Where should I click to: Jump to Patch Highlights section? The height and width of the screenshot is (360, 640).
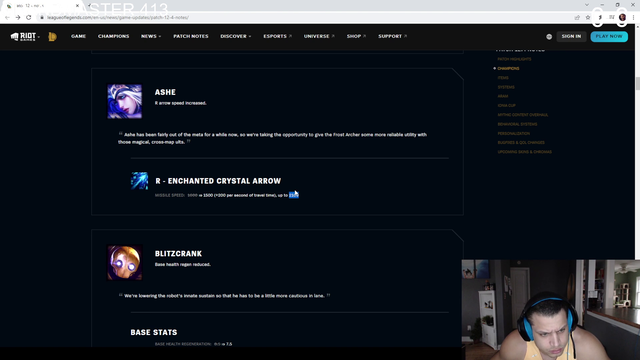(x=514, y=59)
